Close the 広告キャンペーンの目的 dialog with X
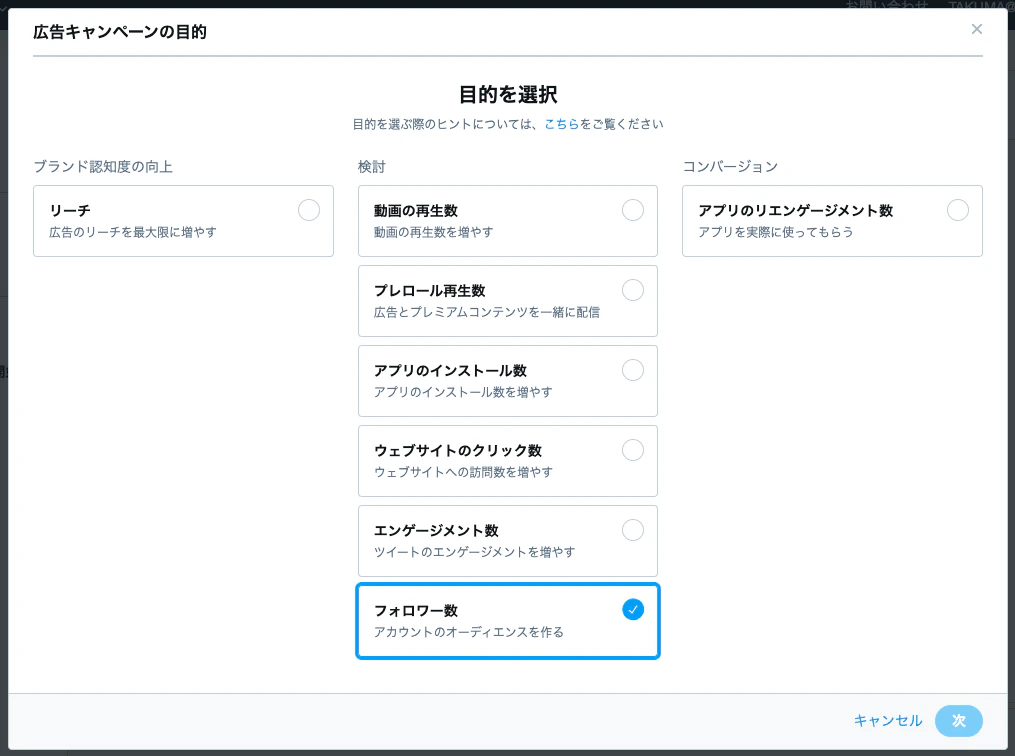The height and width of the screenshot is (756, 1015). point(976,30)
